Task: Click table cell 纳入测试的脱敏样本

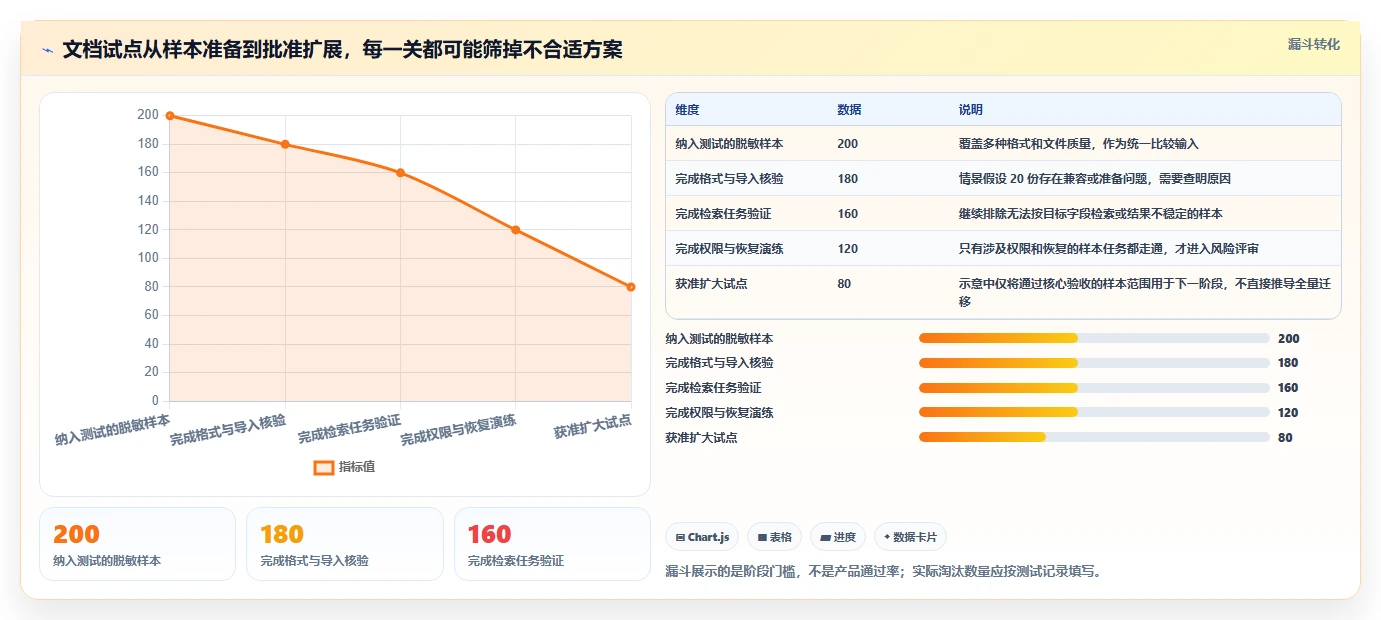Action: point(729,144)
